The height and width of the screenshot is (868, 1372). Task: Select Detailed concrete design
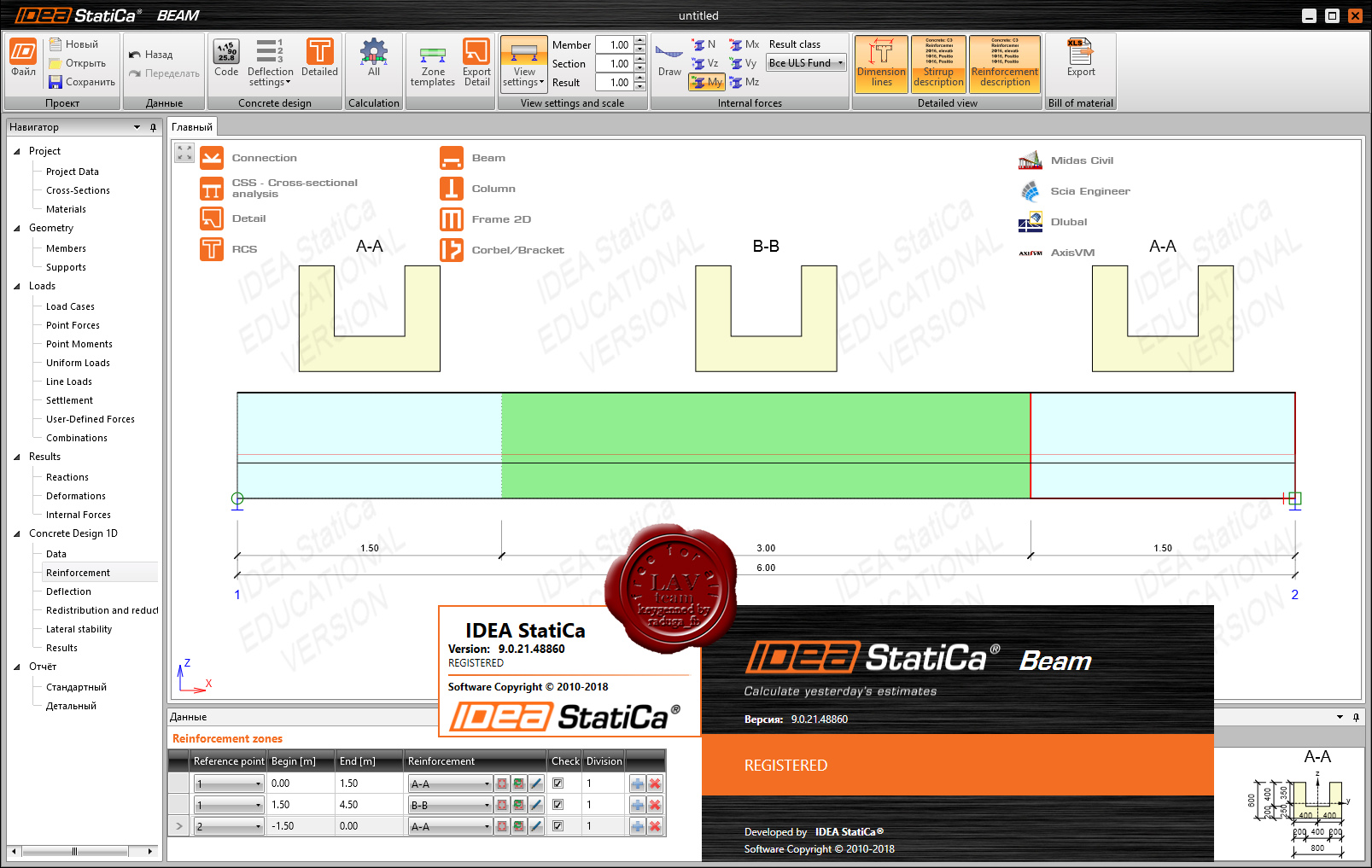[x=319, y=59]
